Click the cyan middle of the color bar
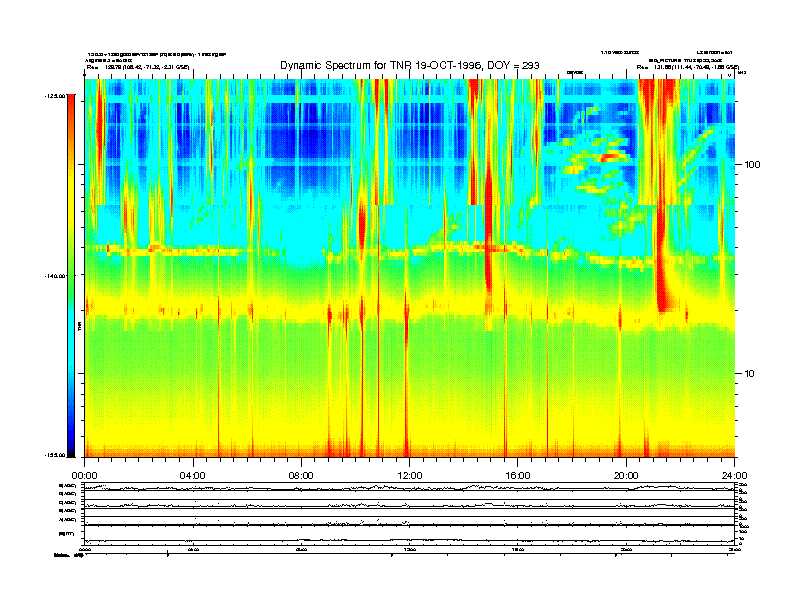The width and height of the screenshot is (792, 612). coord(71,336)
